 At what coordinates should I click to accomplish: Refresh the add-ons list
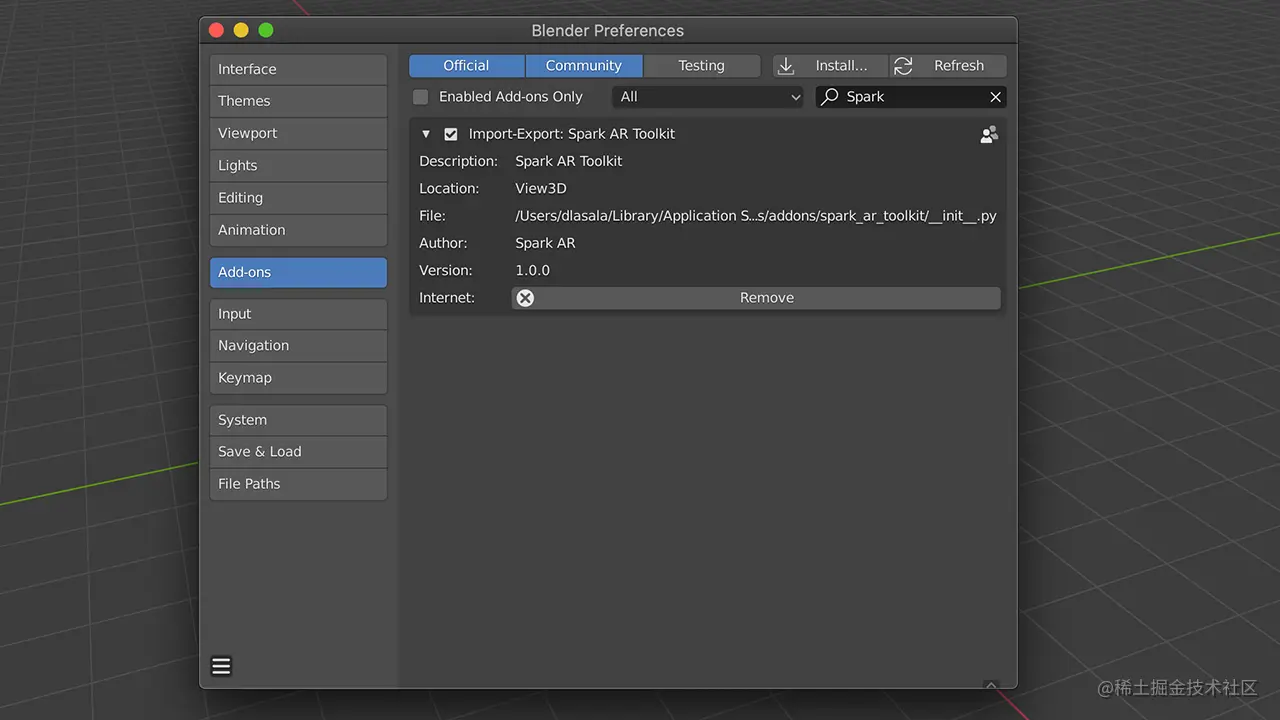point(948,66)
